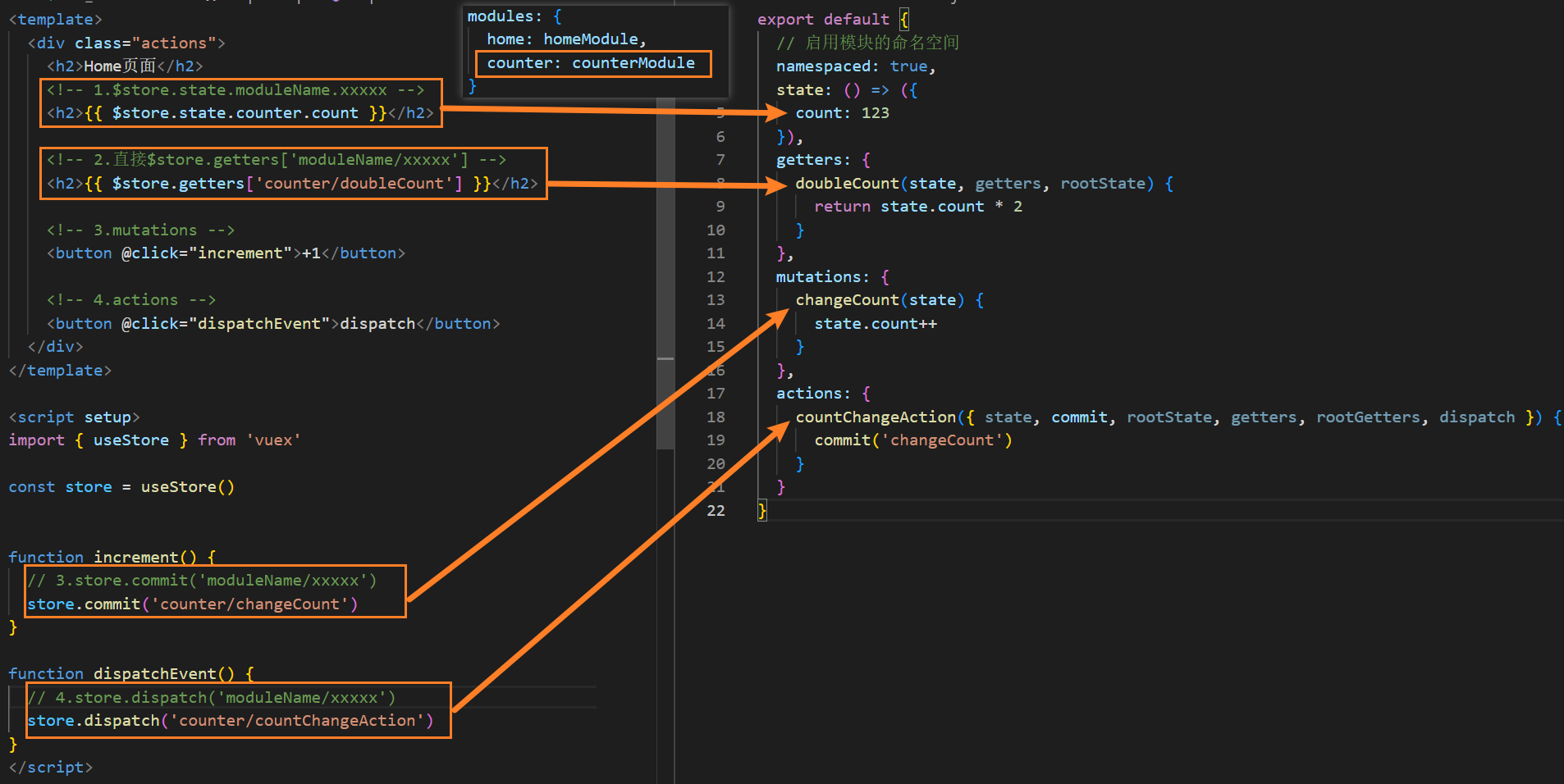Click the 'state: () => ({' line
1564x784 pixels.
coord(847,90)
